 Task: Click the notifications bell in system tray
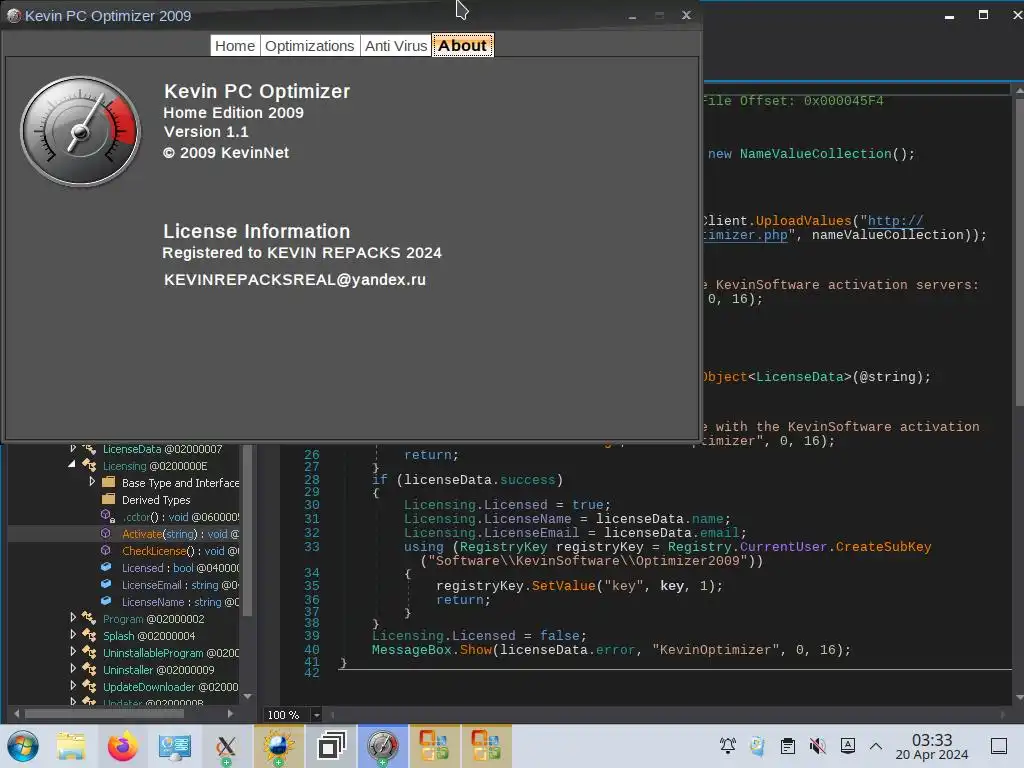(x=728, y=746)
